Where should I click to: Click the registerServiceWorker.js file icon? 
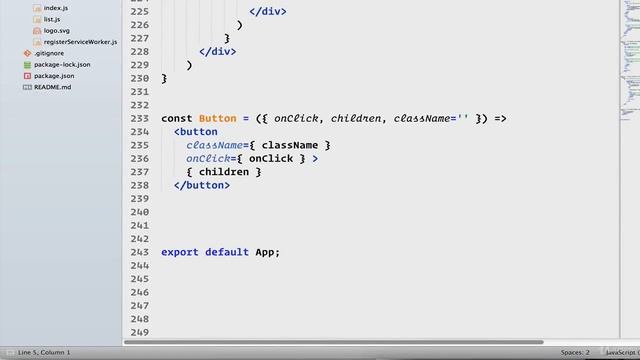[x=37, y=42]
